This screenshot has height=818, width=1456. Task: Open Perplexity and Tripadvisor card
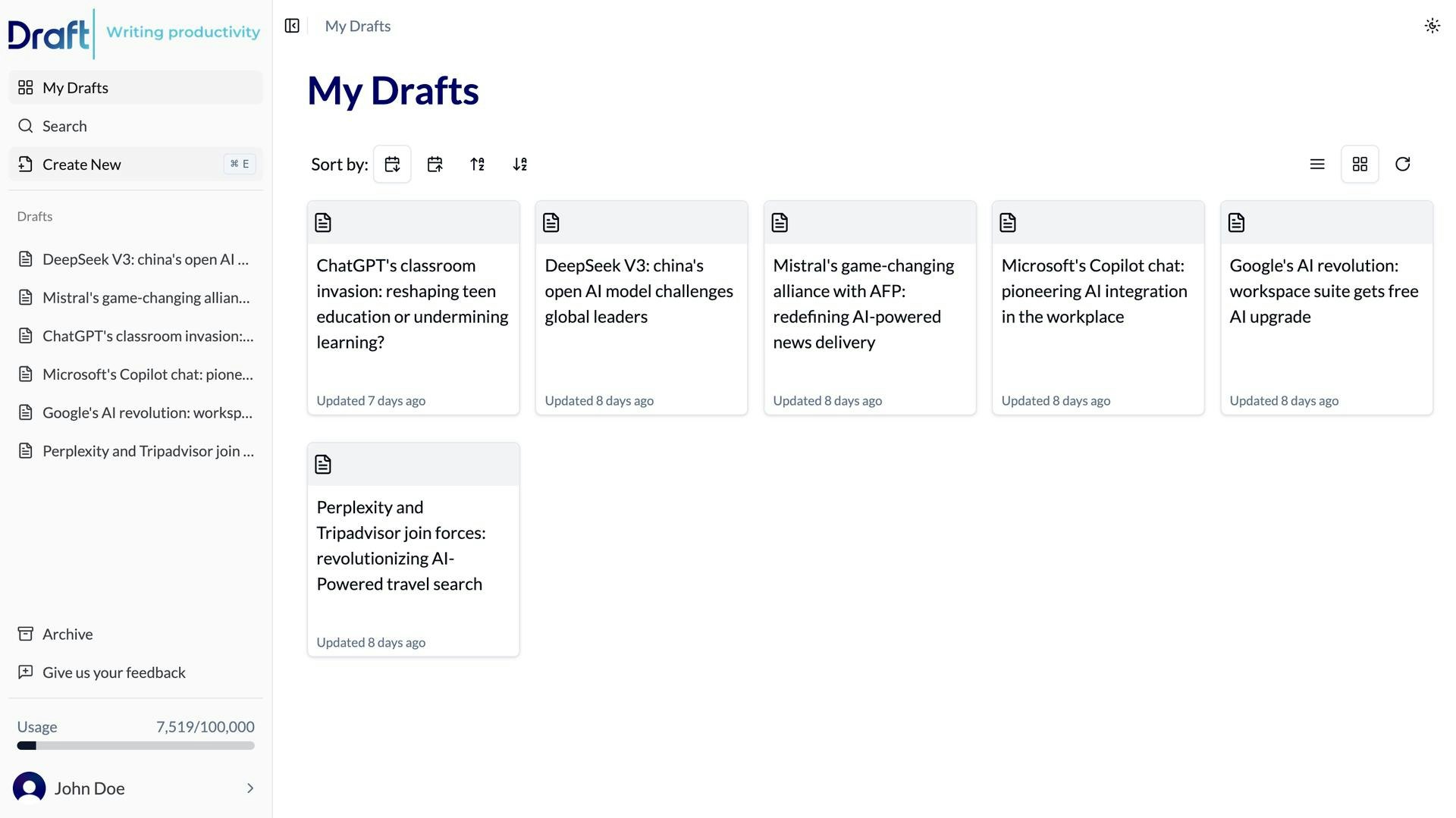pyautogui.click(x=413, y=550)
